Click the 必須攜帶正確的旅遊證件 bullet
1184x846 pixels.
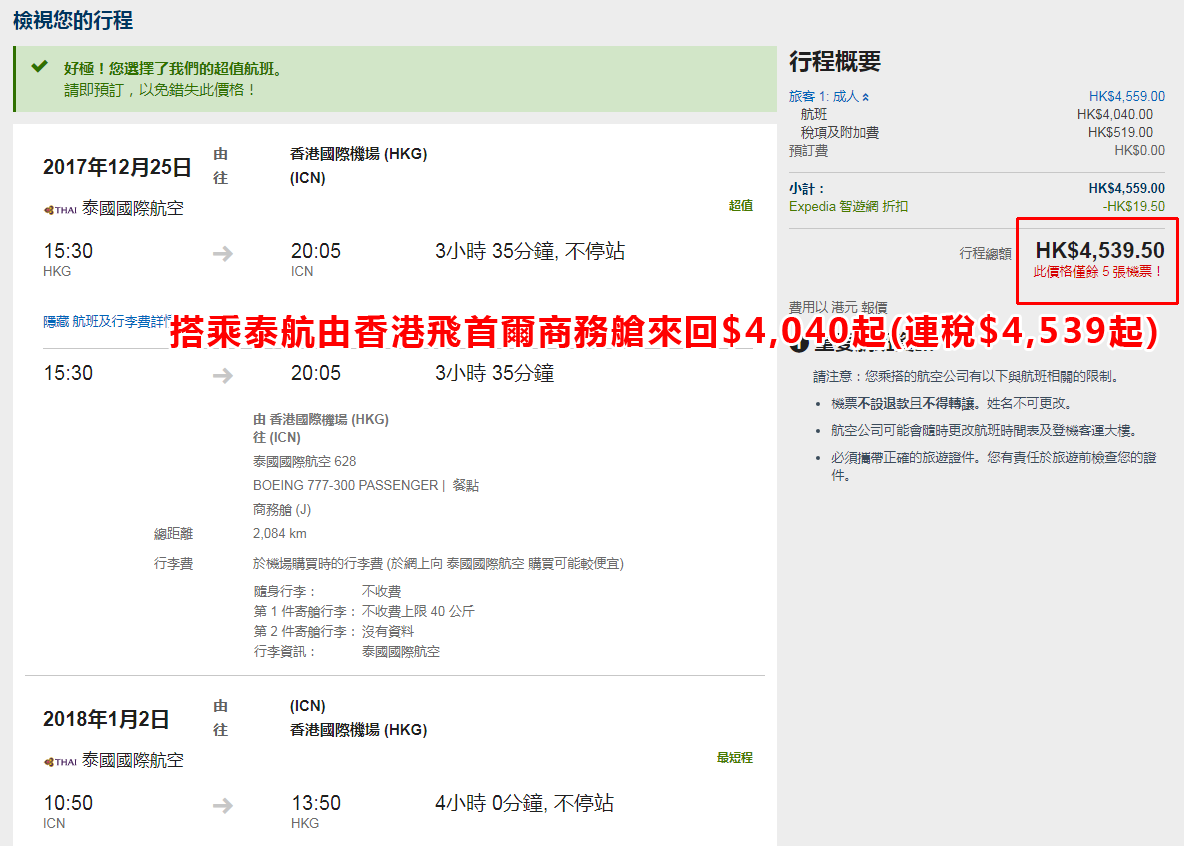[x=994, y=467]
